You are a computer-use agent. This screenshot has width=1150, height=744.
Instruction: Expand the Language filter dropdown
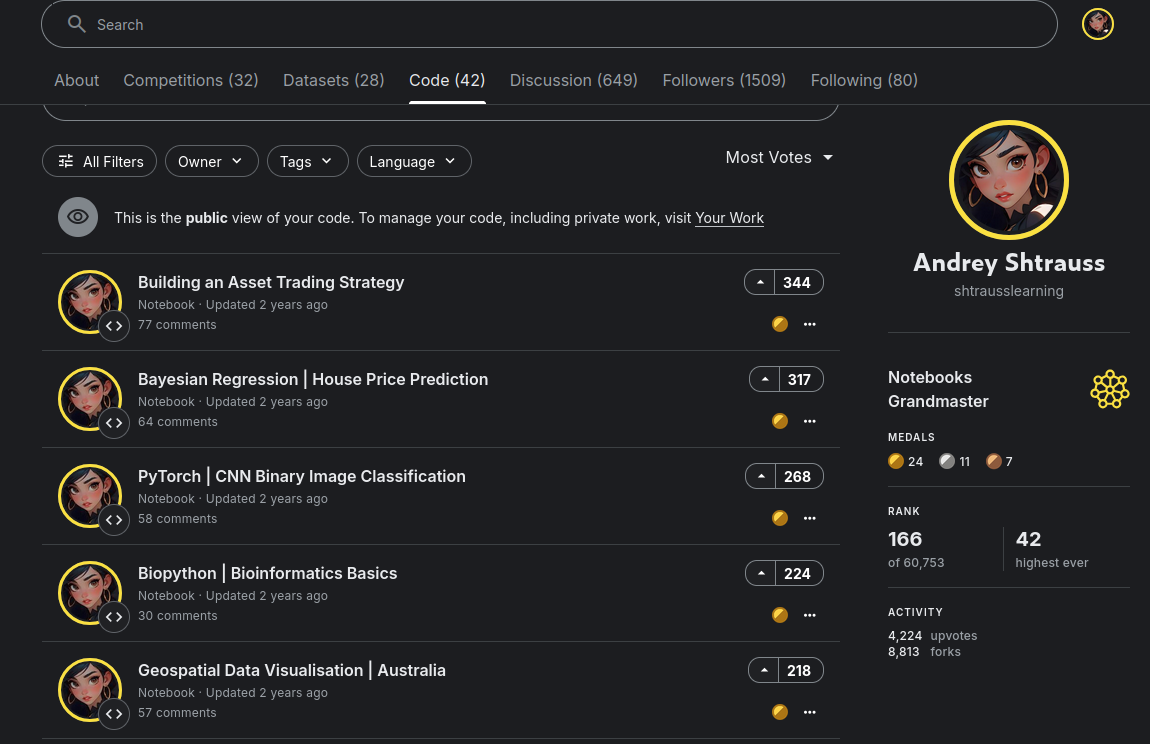click(x=414, y=161)
